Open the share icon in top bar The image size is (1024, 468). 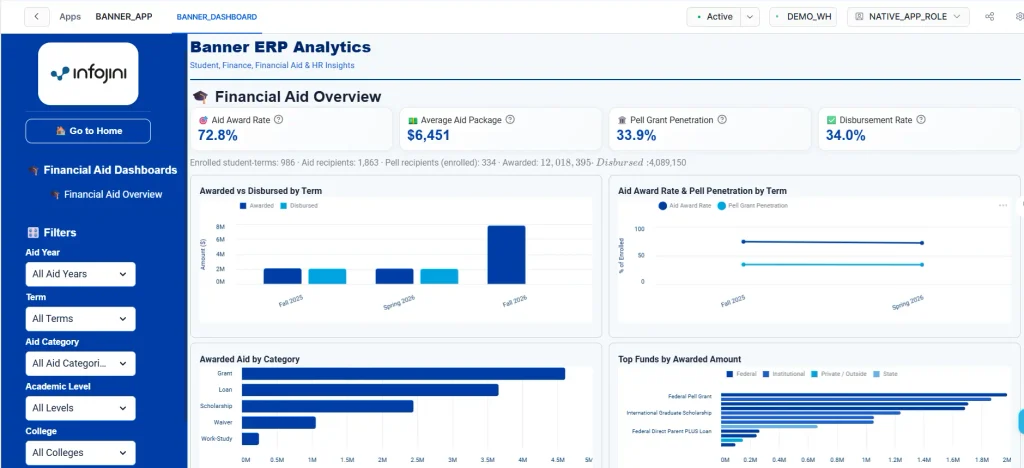pos(989,16)
